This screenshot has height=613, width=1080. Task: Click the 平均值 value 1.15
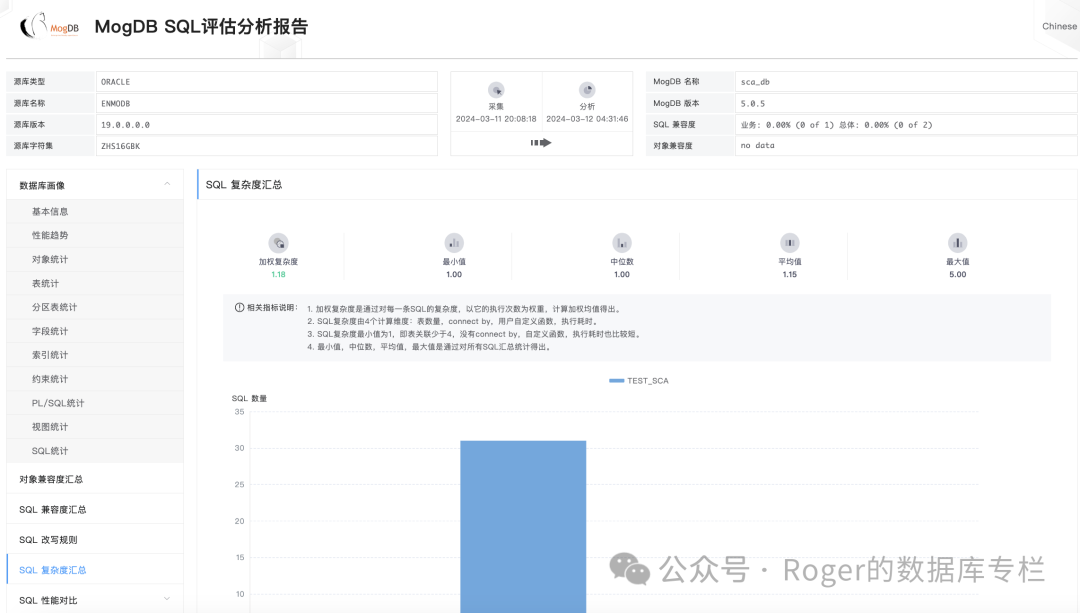point(789,274)
